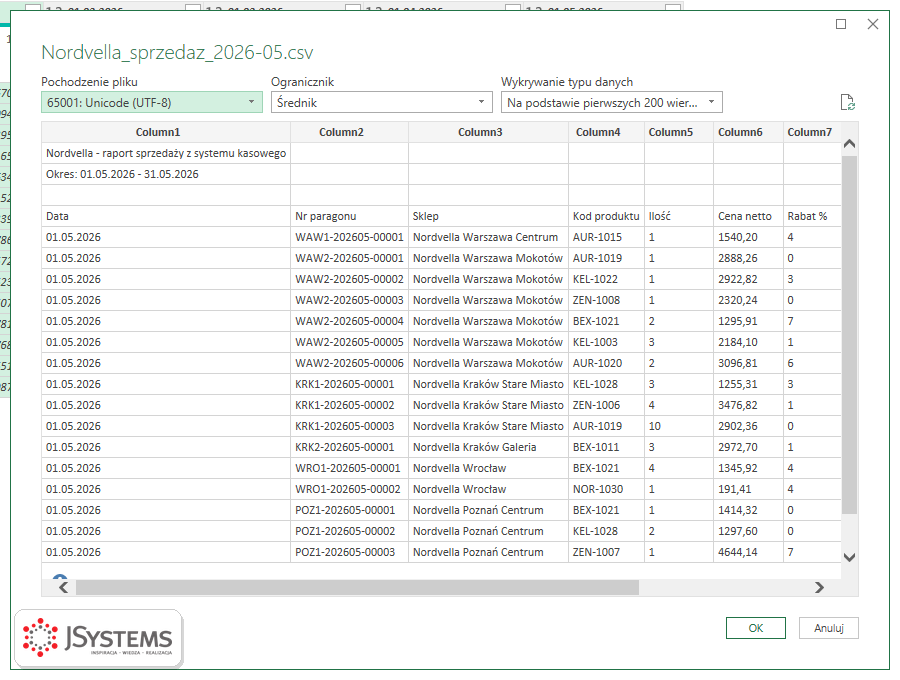Click the 'Ilość' cell
This screenshot has width=900, height=680.
(x=679, y=216)
